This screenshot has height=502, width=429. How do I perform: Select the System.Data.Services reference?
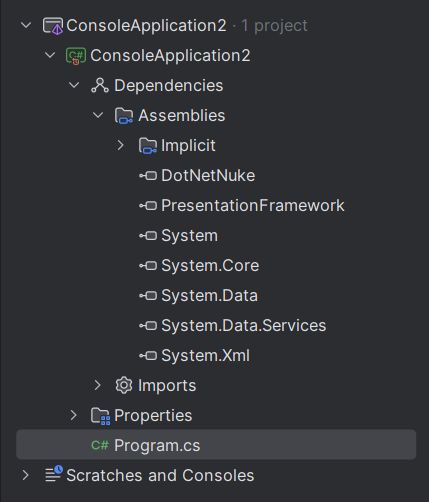(244, 326)
